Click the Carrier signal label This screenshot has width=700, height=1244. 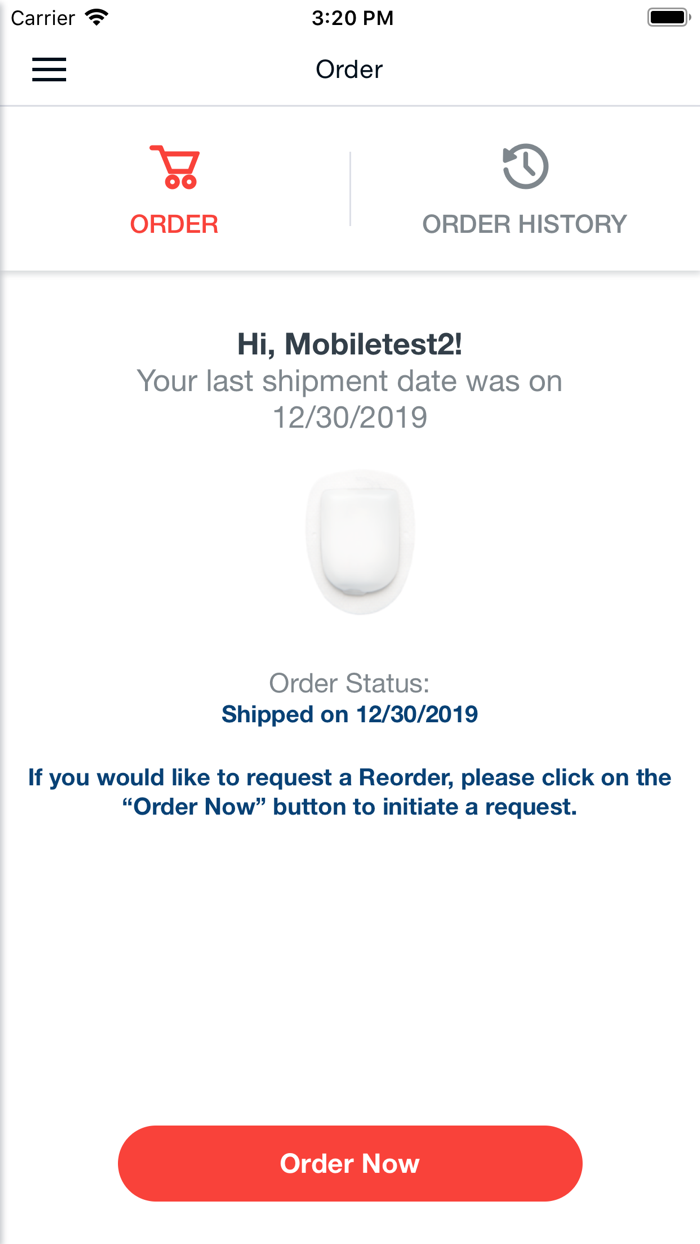click(x=38, y=16)
